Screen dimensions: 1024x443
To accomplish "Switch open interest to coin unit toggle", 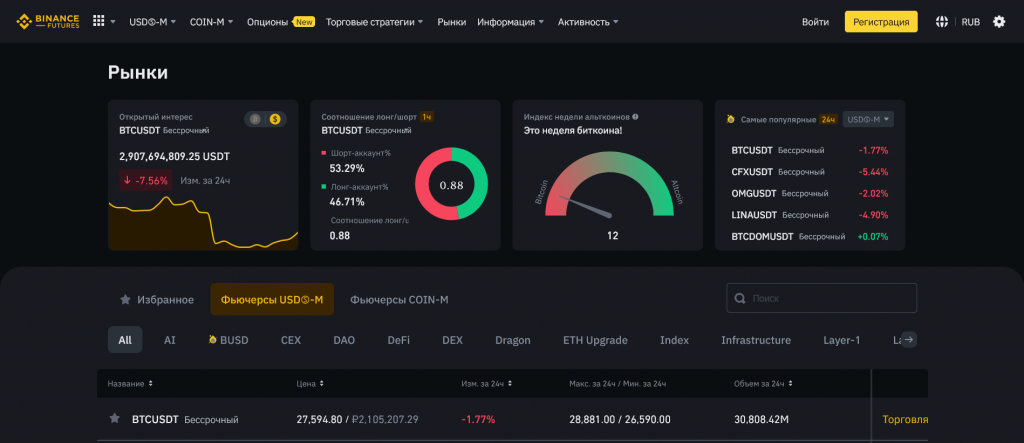I will coord(255,119).
